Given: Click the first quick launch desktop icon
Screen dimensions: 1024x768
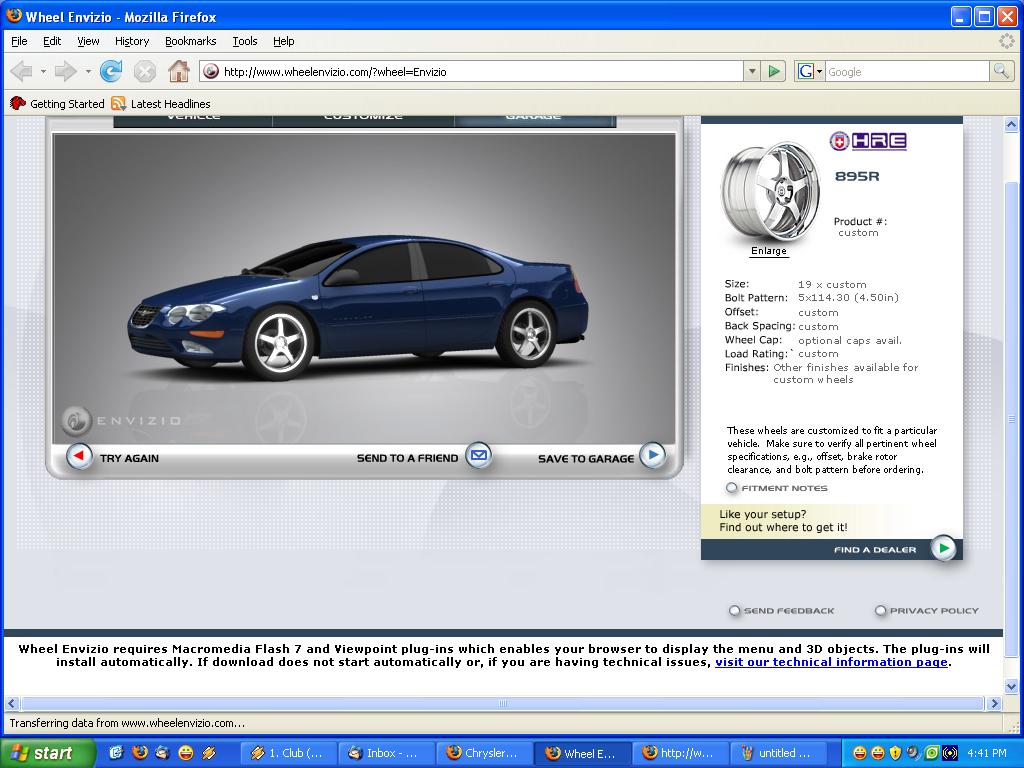Looking at the screenshot, I should pos(116,753).
